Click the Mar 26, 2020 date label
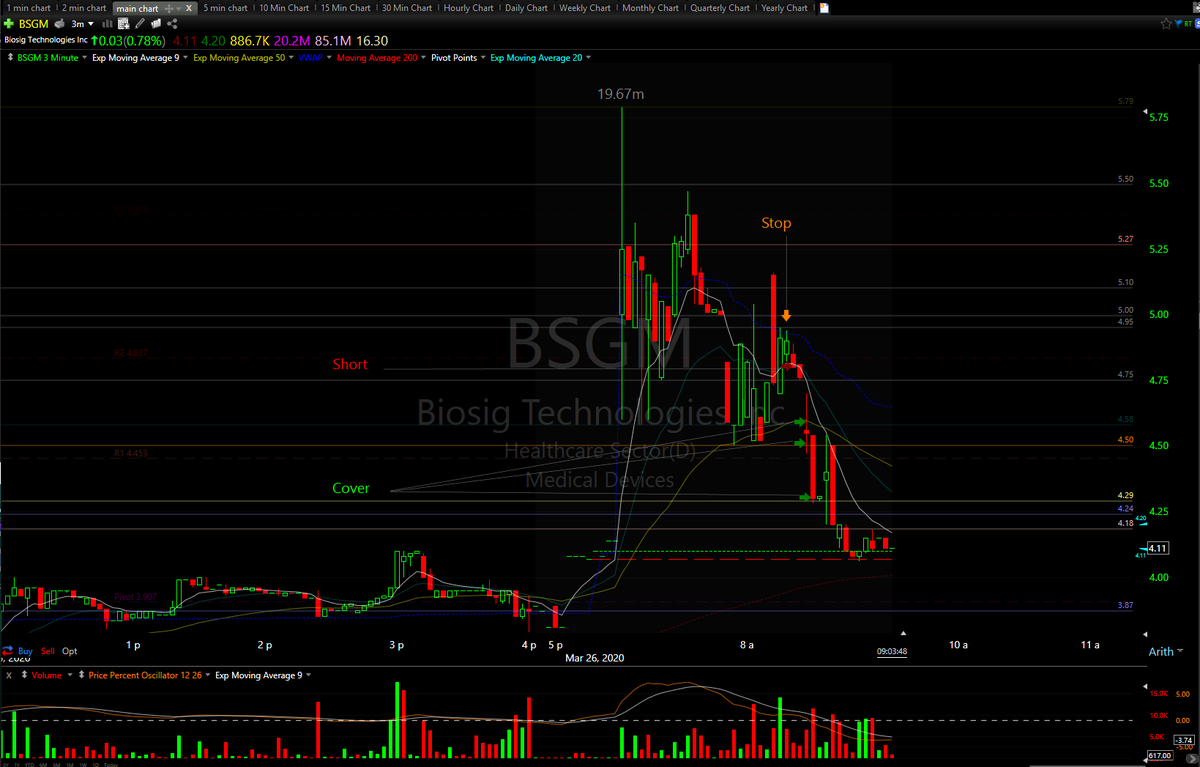This screenshot has height=767, width=1200. [594, 658]
